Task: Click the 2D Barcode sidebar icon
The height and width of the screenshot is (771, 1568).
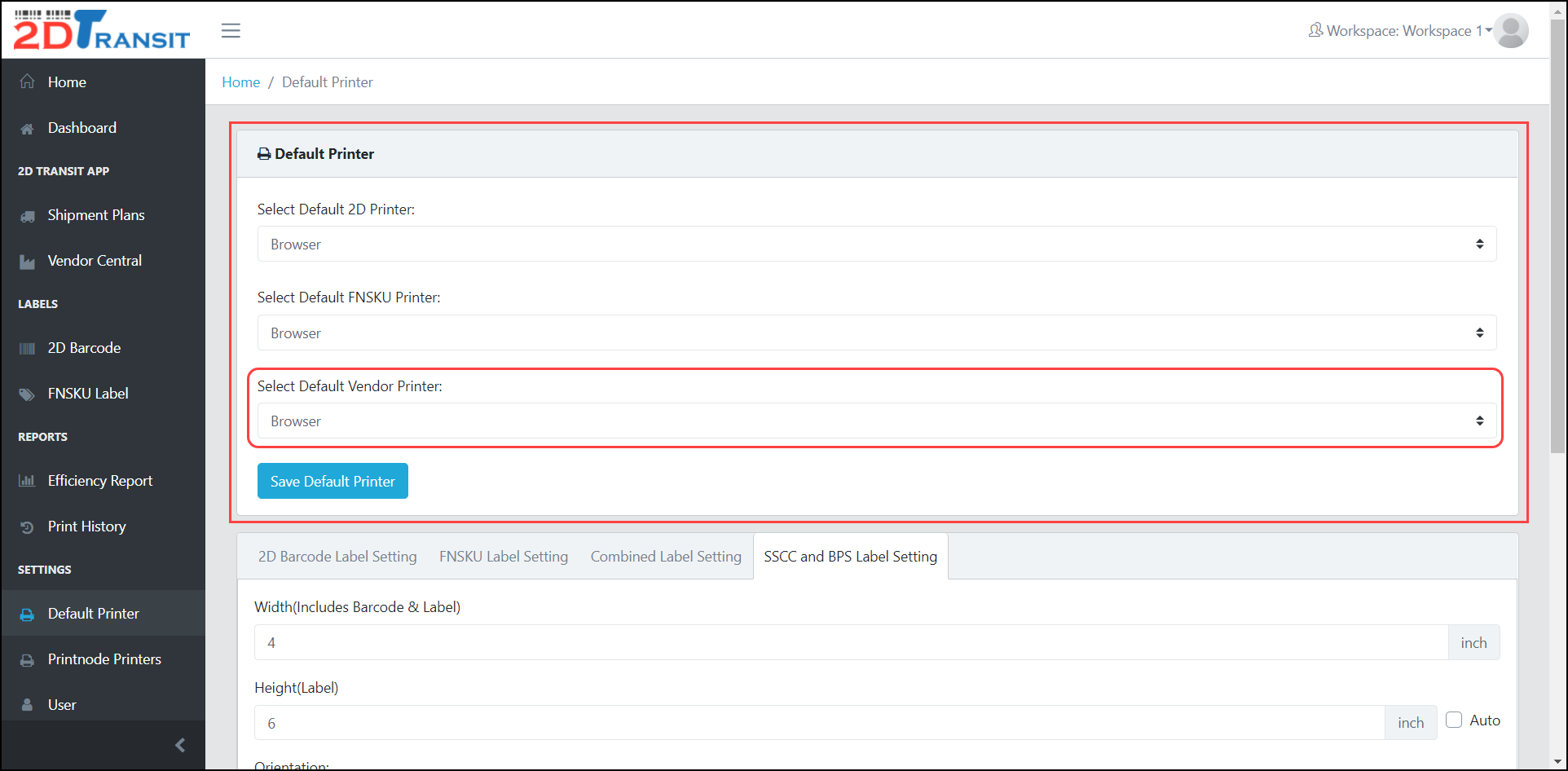Action: coord(28,349)
